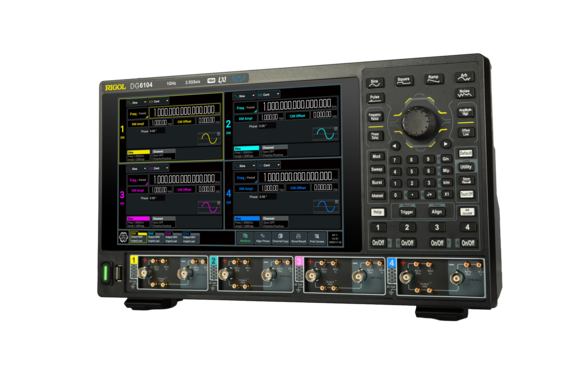Screen dimensions: 580x387
Task: Click the RIGOL logo on the bezel
Action: click(115, 87)
